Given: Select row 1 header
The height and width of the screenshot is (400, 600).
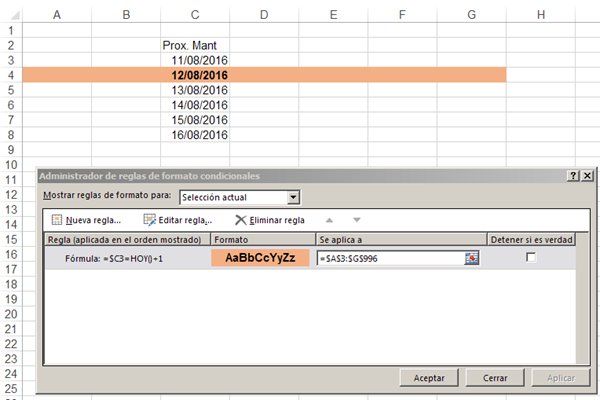Looking at the screenshot, I should 11,30.
